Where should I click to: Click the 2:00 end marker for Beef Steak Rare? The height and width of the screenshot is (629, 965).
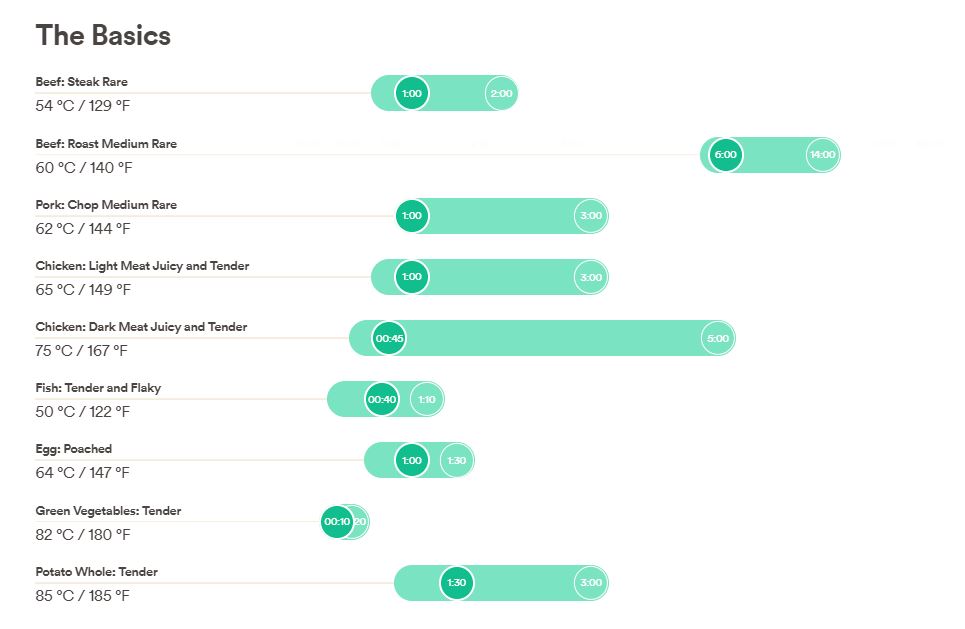pyautogui.click(x=501, y=94)
